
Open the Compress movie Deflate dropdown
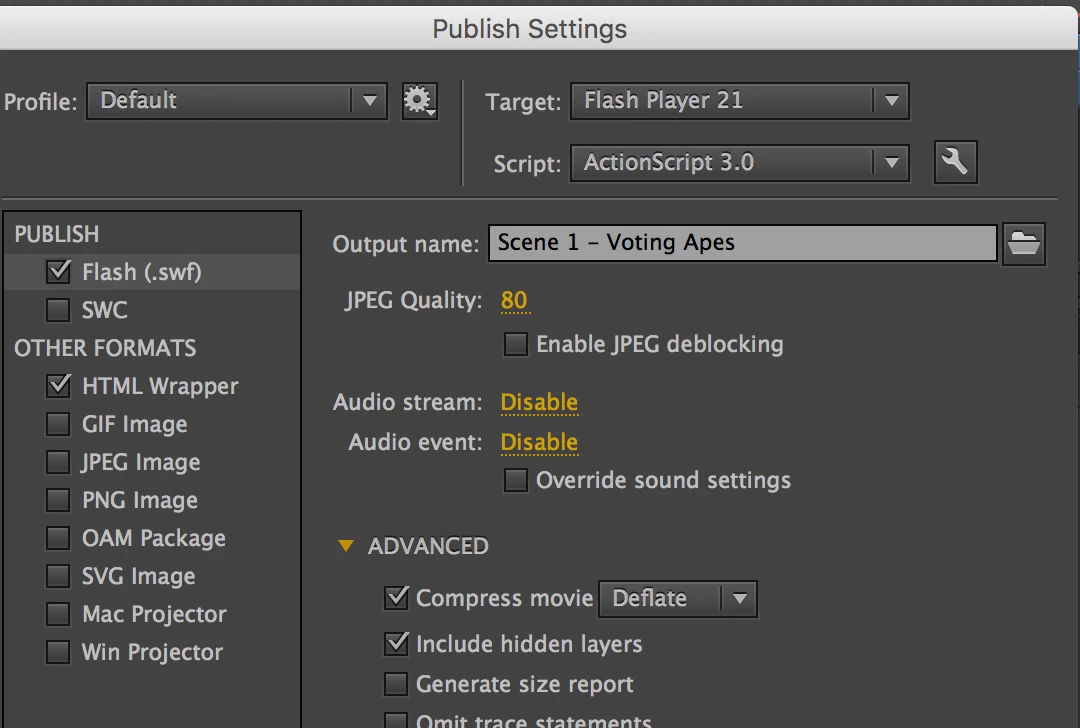click(x=677, y=599)
